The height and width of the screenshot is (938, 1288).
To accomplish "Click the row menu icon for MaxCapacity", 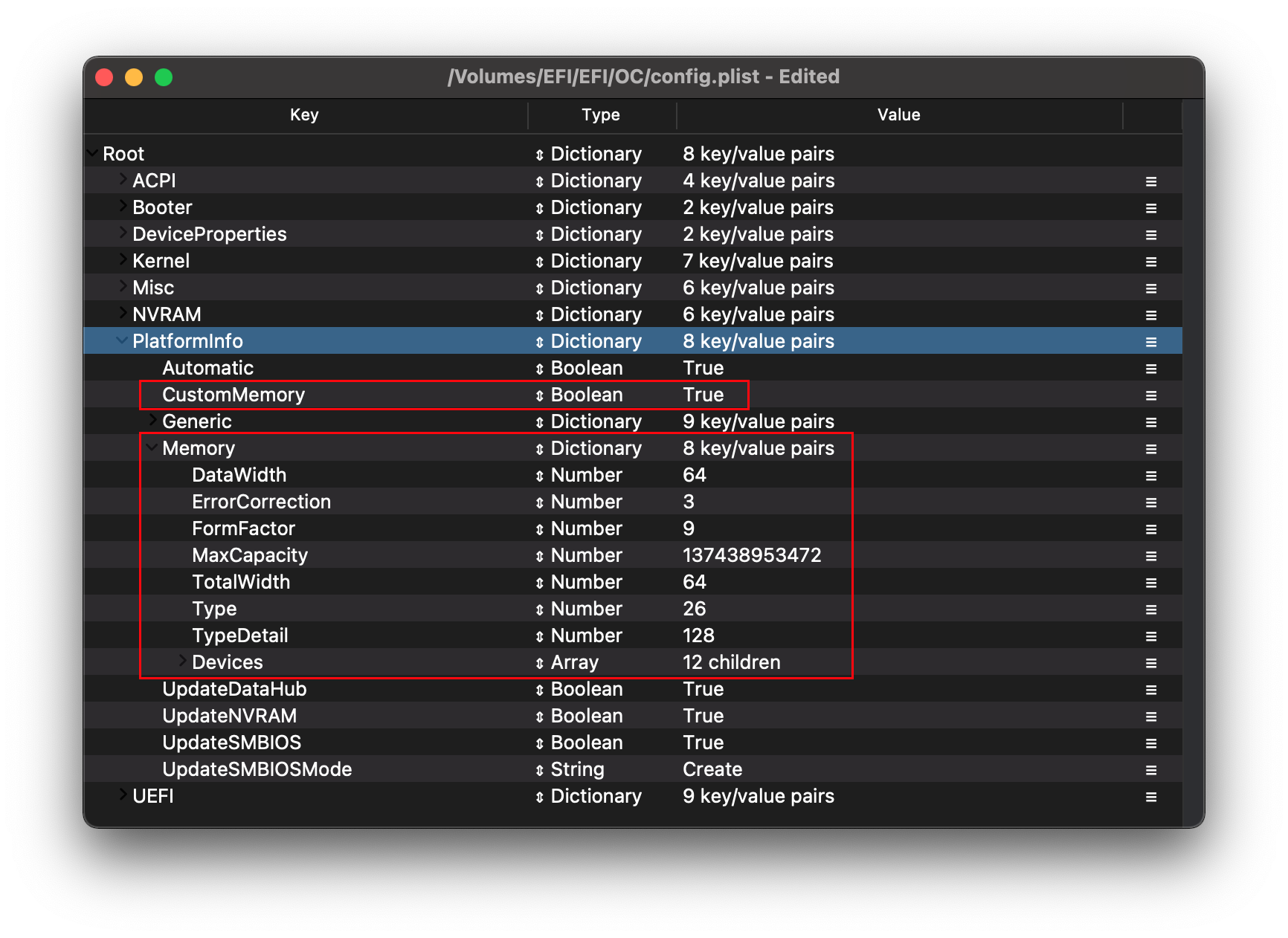I will click(x=1150, y=556).
